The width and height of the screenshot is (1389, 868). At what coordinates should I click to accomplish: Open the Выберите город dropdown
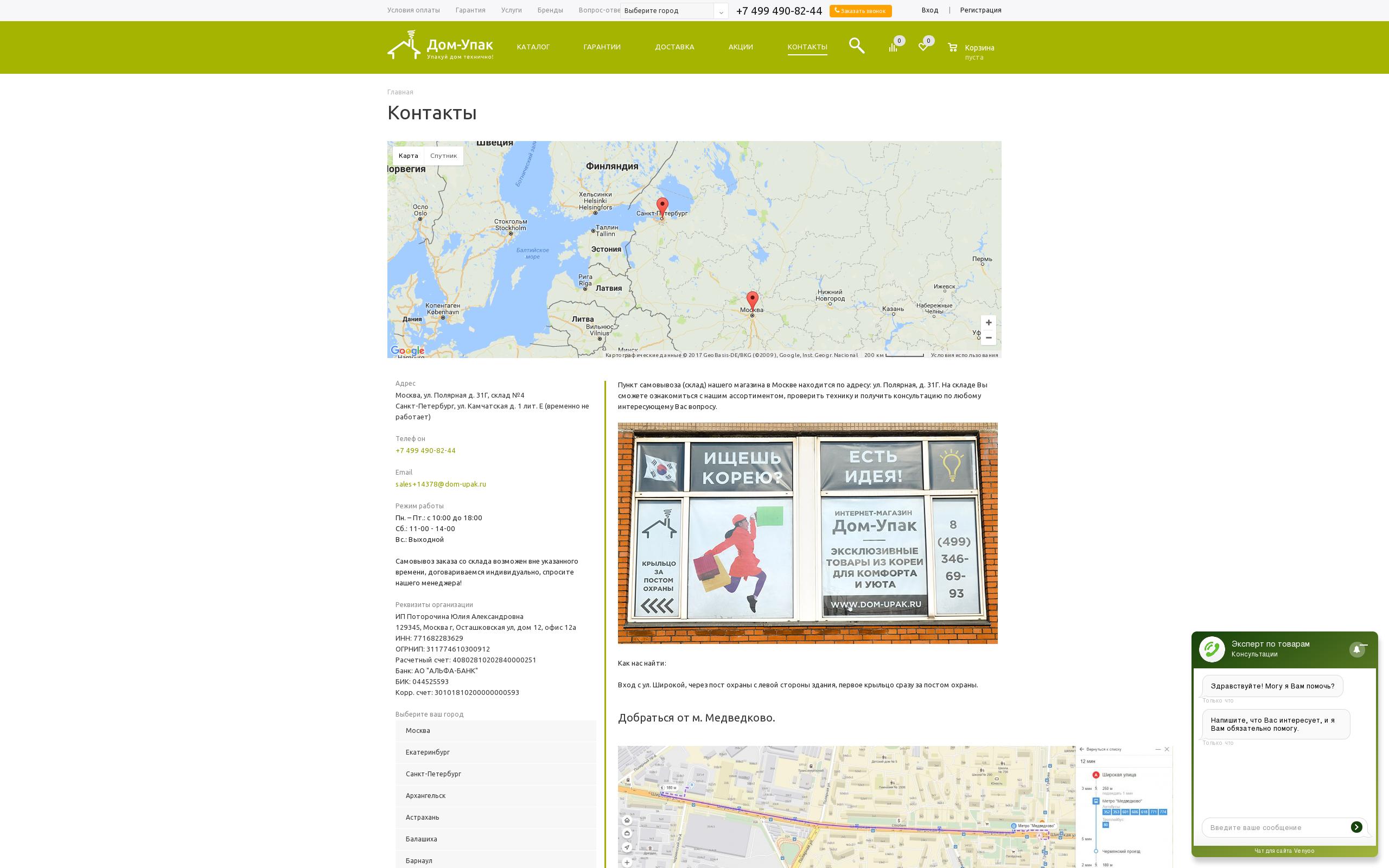click(x=674, y=11)
